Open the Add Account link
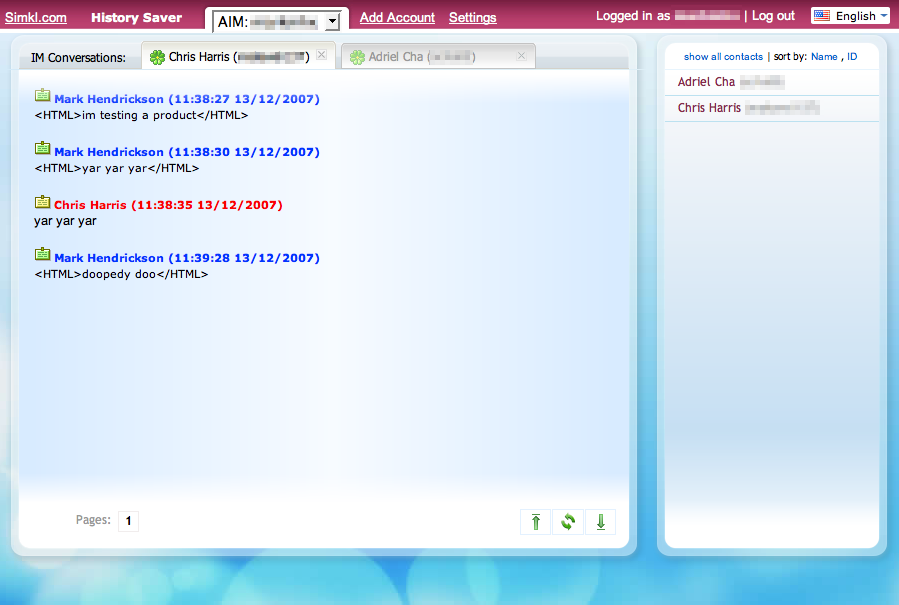 point(397,17)
